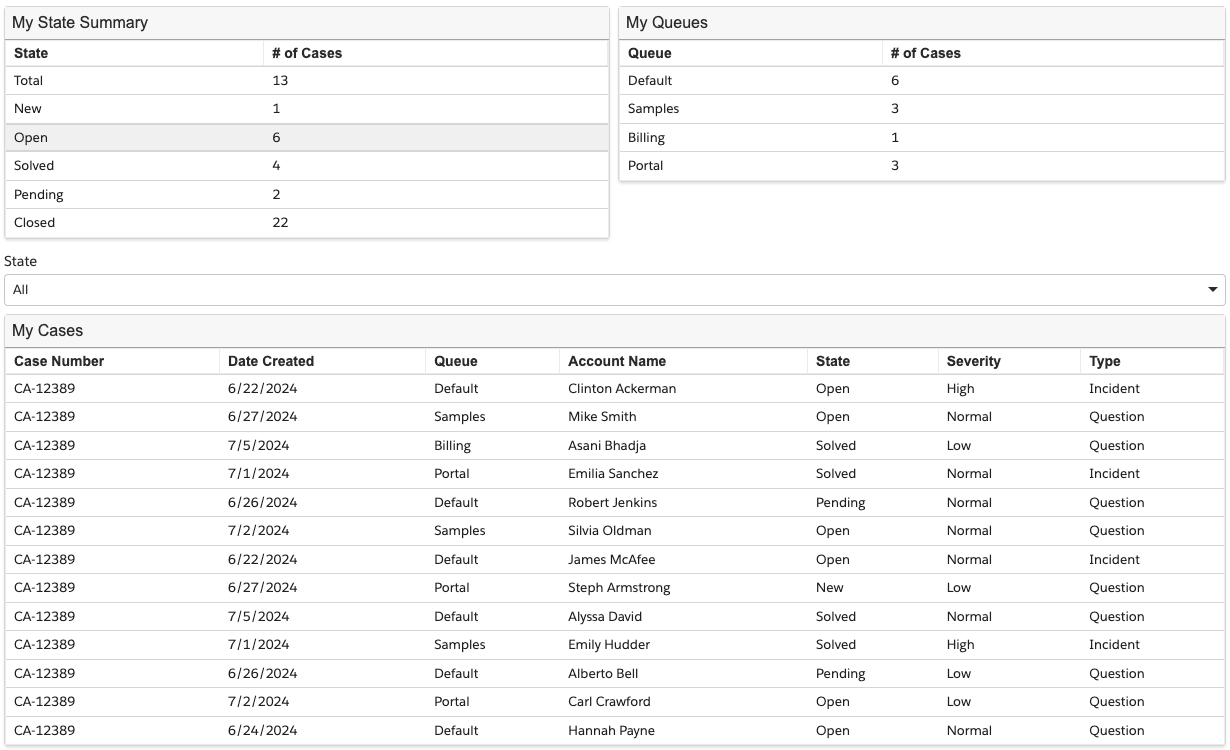Click the Pending row in State Summary

(x=306, y=195)
